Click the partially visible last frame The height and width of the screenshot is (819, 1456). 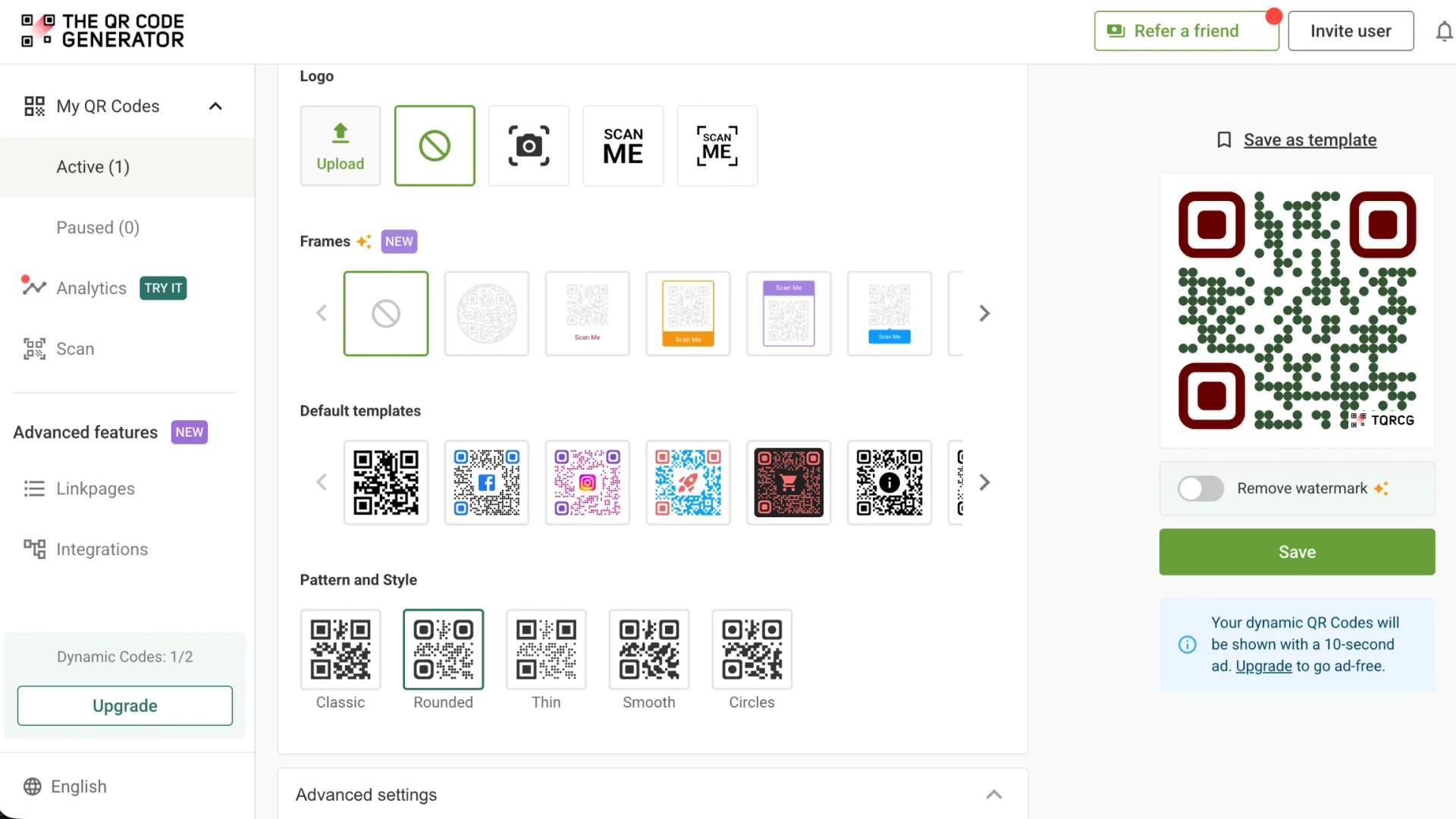click(x=955, y=313)
